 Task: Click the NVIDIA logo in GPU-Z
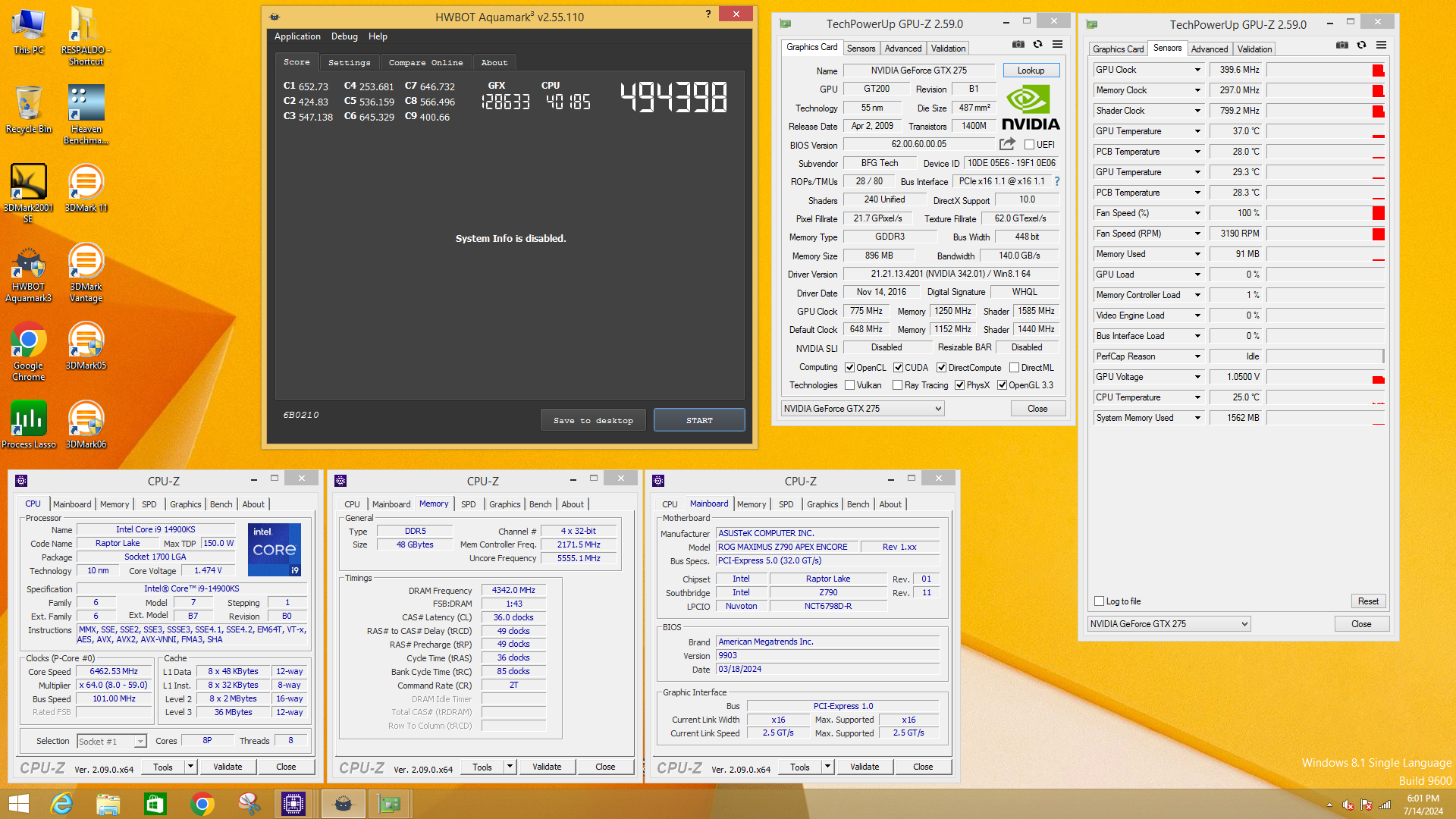coord(1031,108)
